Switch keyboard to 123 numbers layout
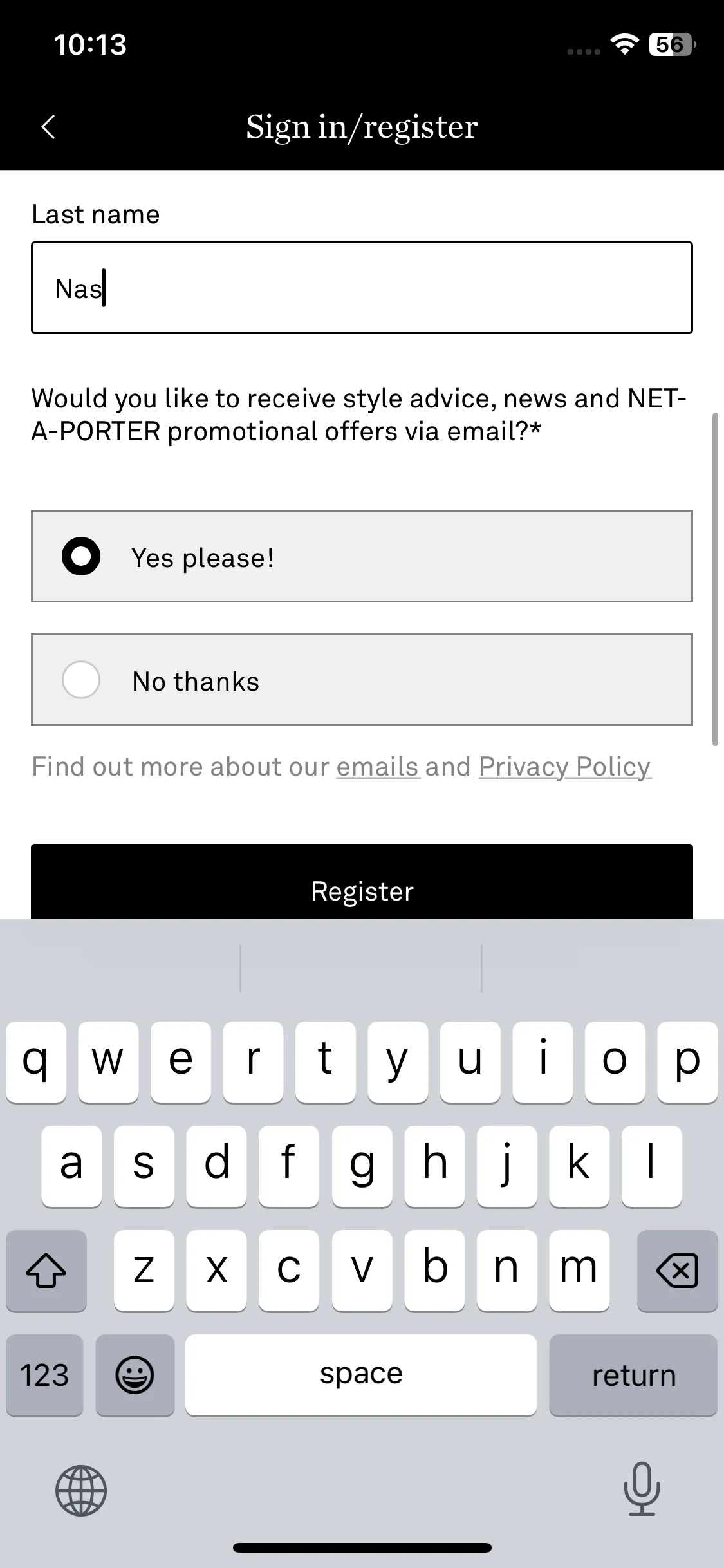 click(x=45, y=1374)
